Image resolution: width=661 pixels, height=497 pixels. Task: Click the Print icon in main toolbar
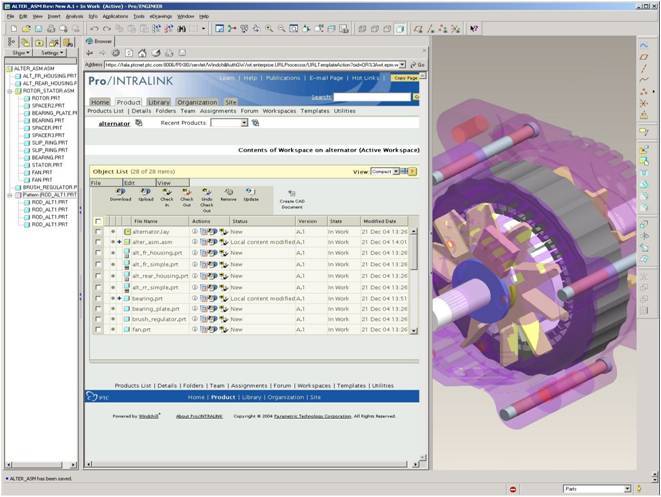pos(51,29)
